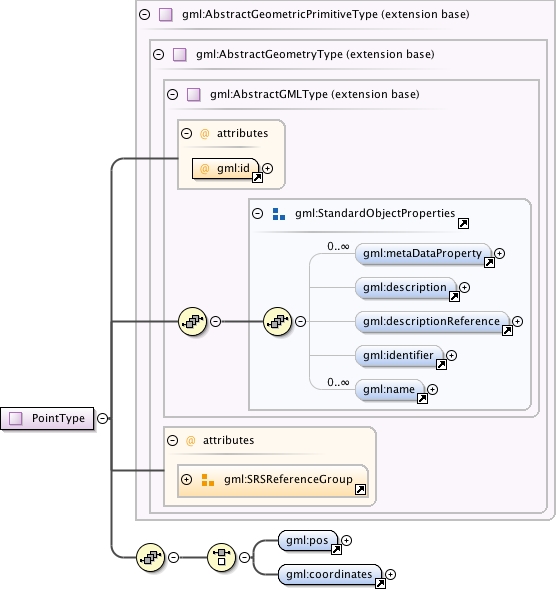This screenshot has width=557, height=590.
Task: Click the 0..∞ cardinality beside gml:name
Action: tap(338, 383)
